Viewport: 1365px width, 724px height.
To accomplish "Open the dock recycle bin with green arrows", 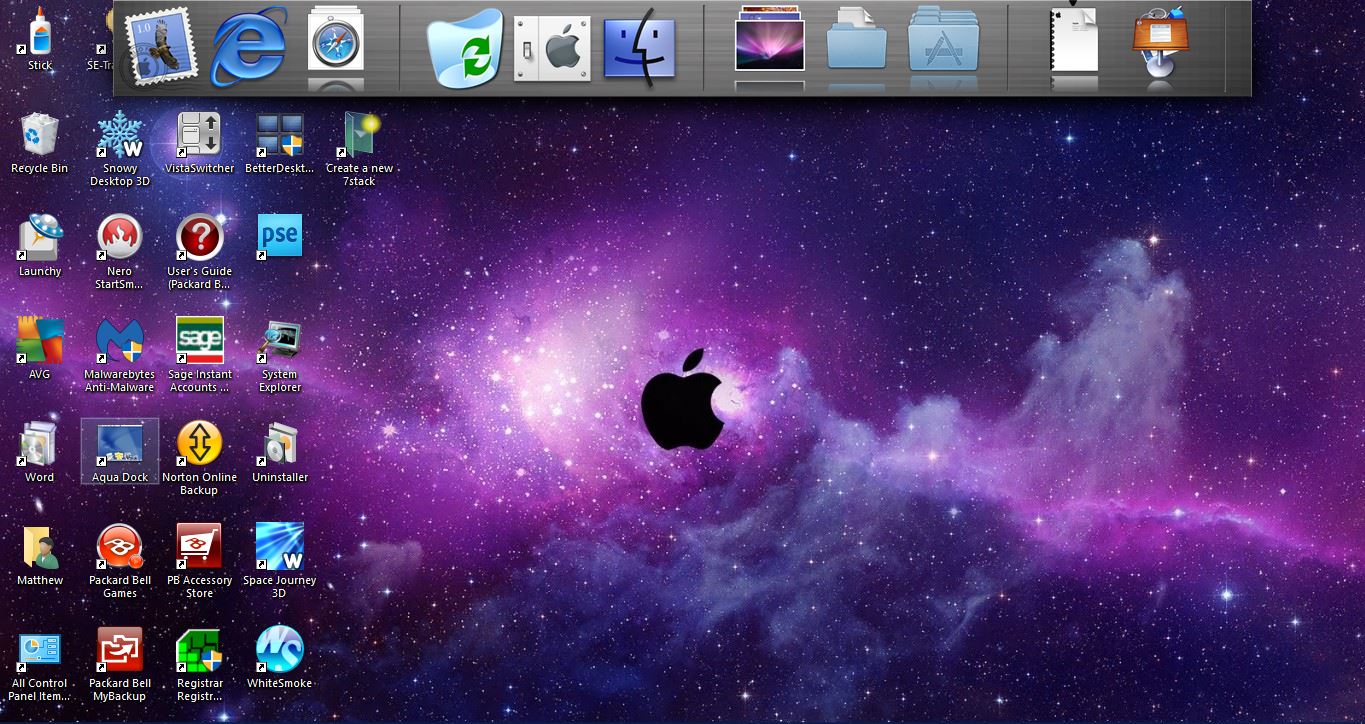I will pos(465,48).
